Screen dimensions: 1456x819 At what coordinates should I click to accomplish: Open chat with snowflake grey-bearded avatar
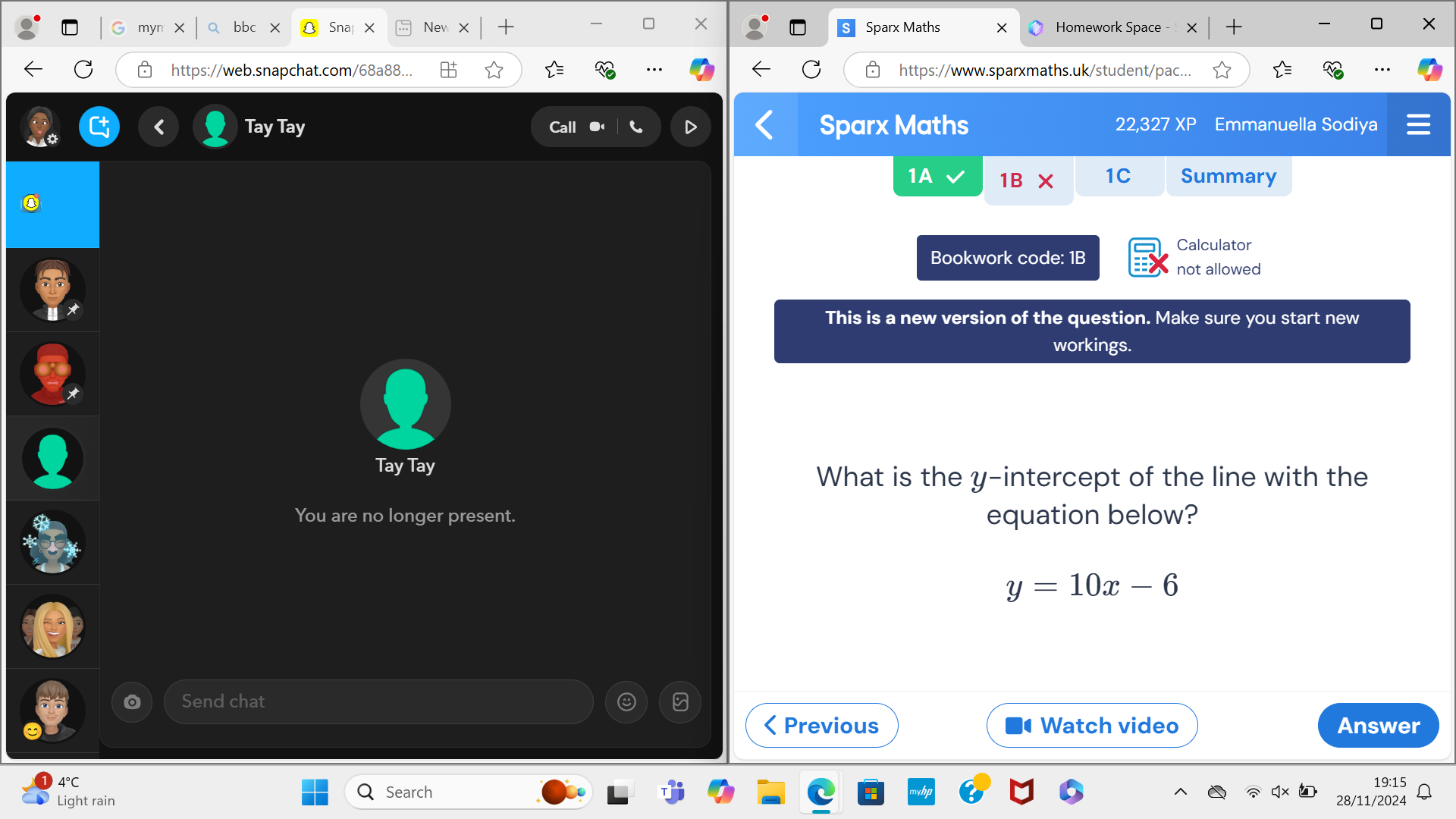click(52, 542)
